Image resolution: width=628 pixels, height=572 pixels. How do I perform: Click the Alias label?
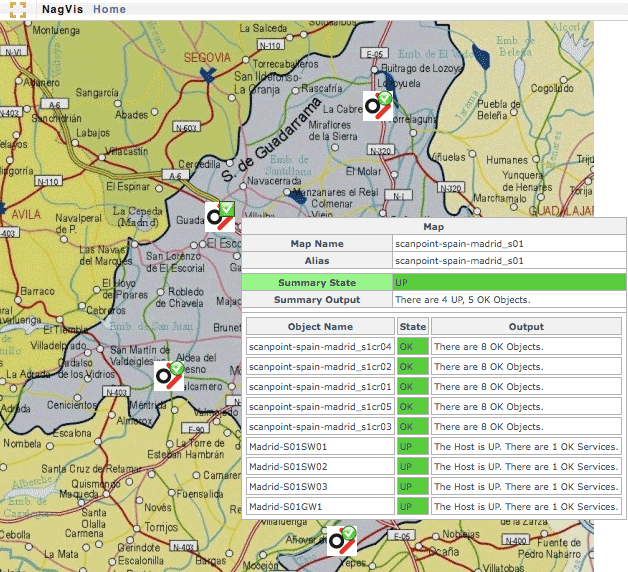[317, 260]
